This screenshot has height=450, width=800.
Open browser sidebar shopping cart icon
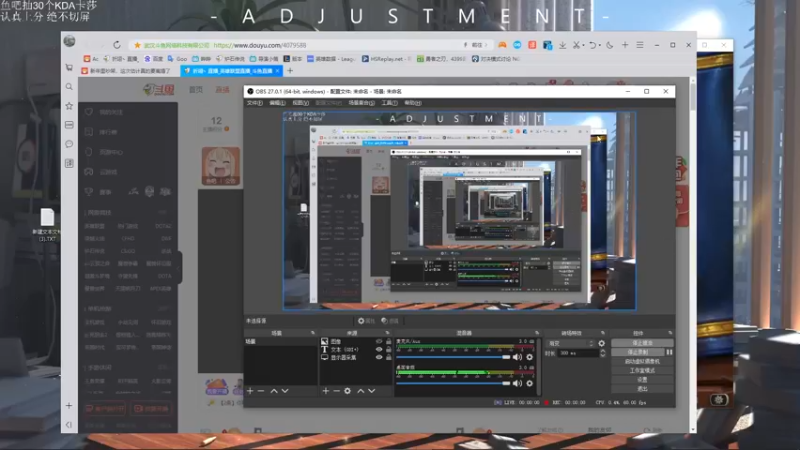click(69, 67)
